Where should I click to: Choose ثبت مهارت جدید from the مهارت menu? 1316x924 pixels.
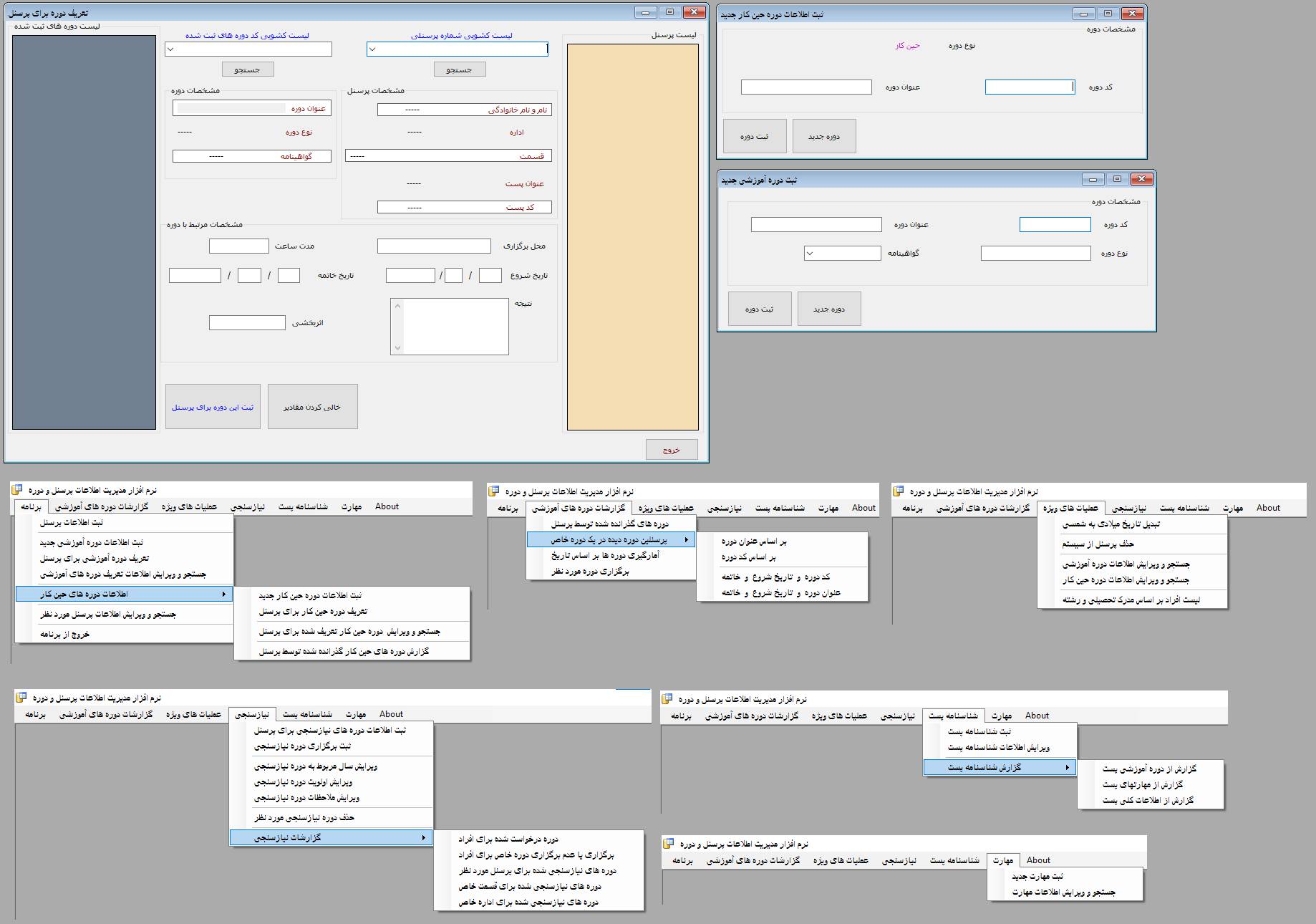1037,876
